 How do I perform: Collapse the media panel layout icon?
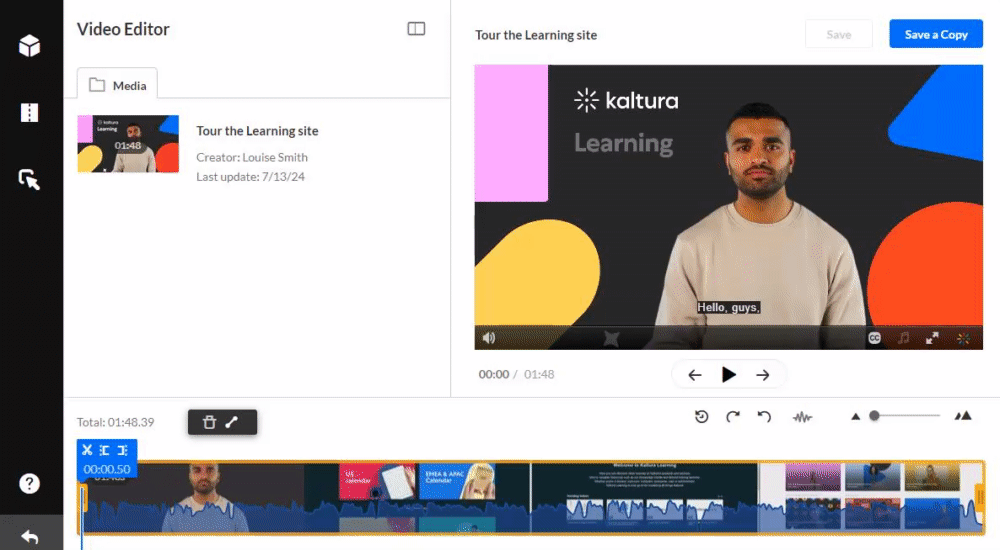(416, 29)
